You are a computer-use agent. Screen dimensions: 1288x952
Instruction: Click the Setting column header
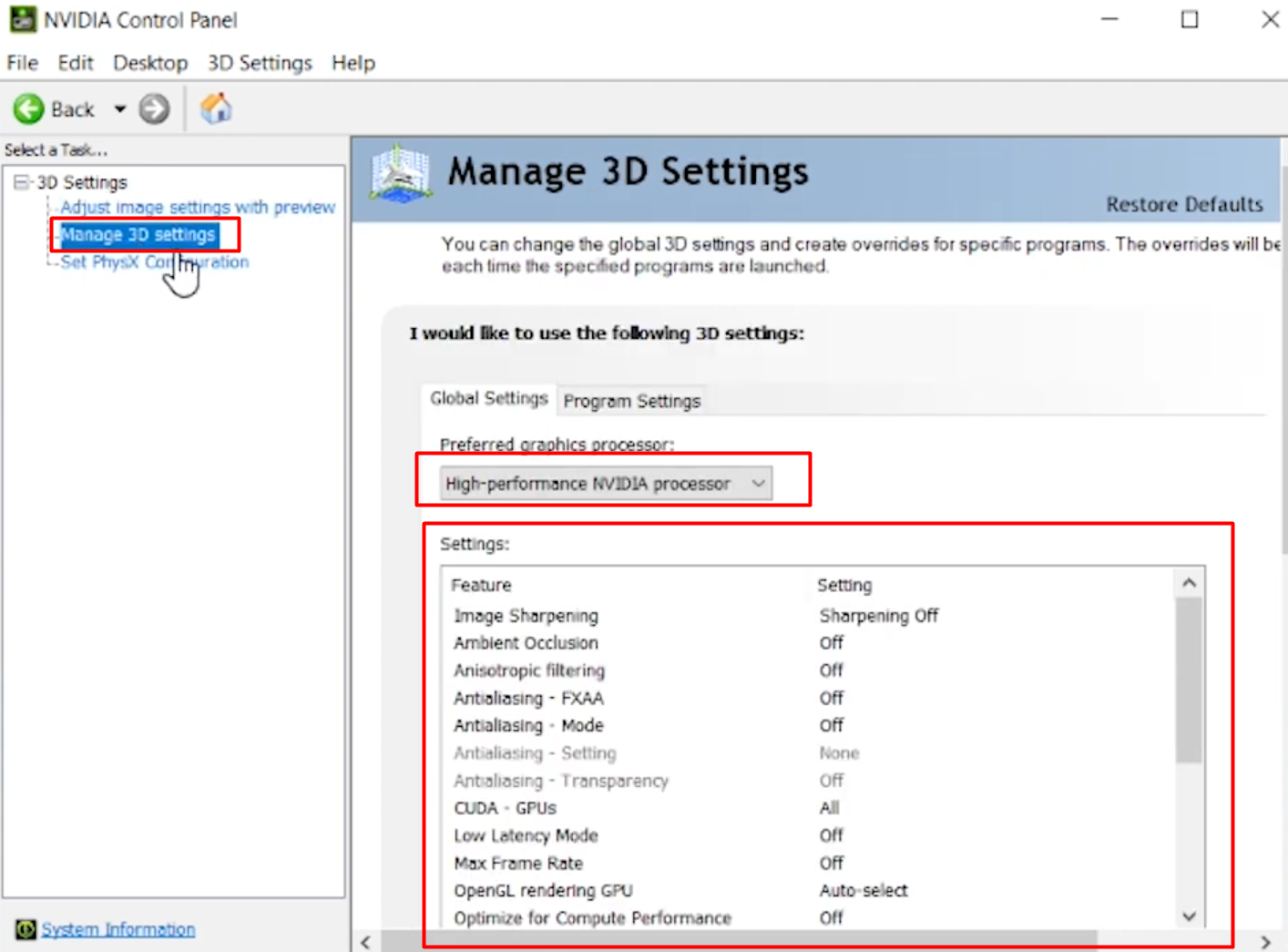tap(844, 585)
